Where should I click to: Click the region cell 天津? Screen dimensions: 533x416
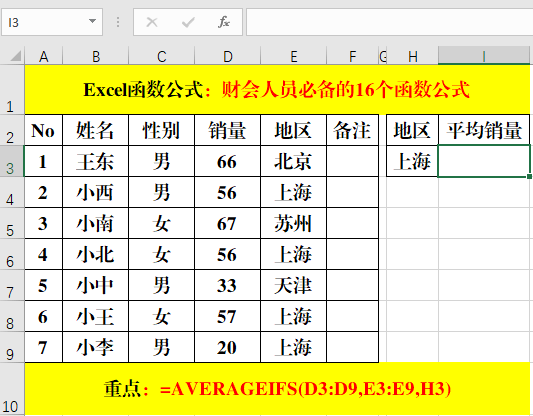(293, 285)
